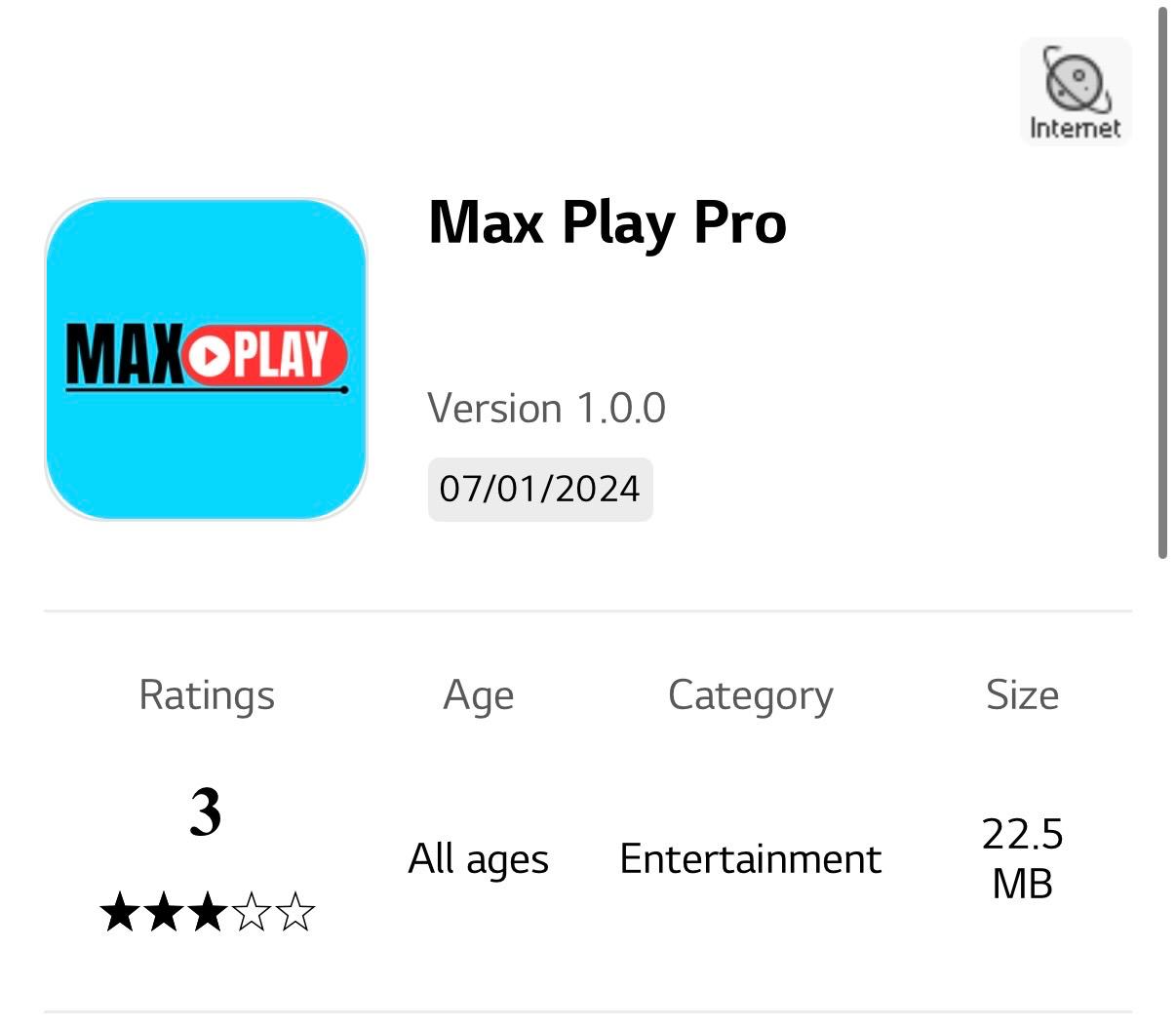The image size is (1176, 1028).
Task: Select the fifth empty star
Action: (295, 913)
